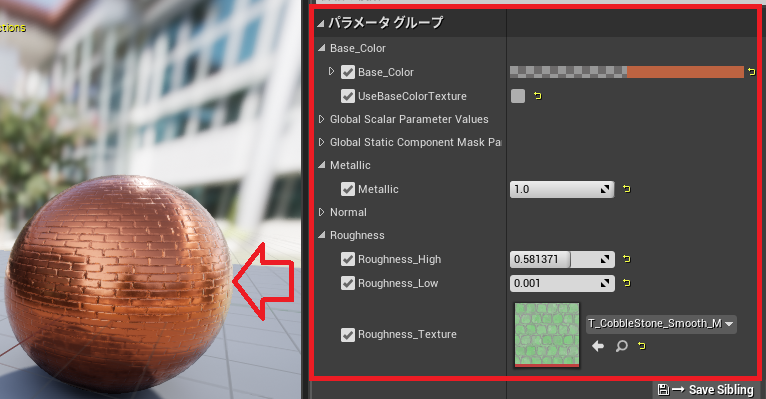Expand the Base_Color parameter channels

[x=332, y=71]
